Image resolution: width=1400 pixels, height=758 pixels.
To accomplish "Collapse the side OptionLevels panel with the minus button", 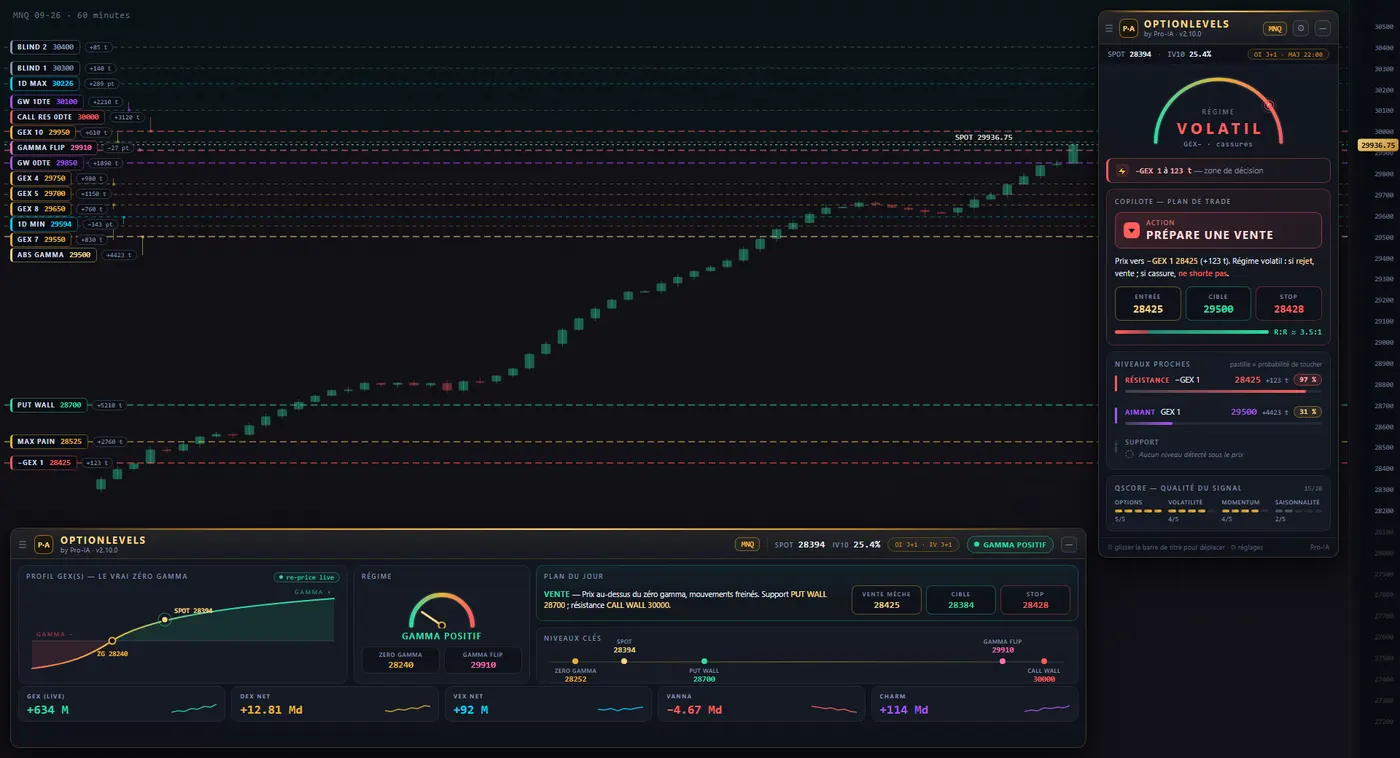I will (x=1322, y=28).
